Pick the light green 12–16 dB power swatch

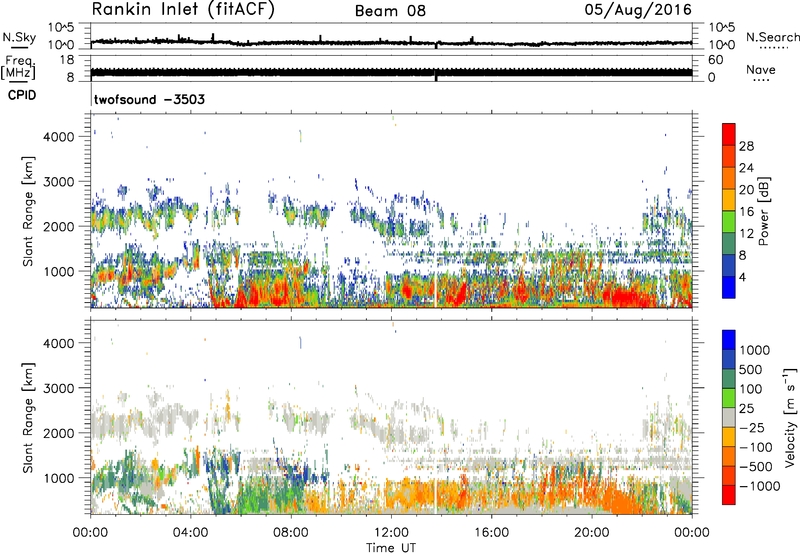pos(729,222)
